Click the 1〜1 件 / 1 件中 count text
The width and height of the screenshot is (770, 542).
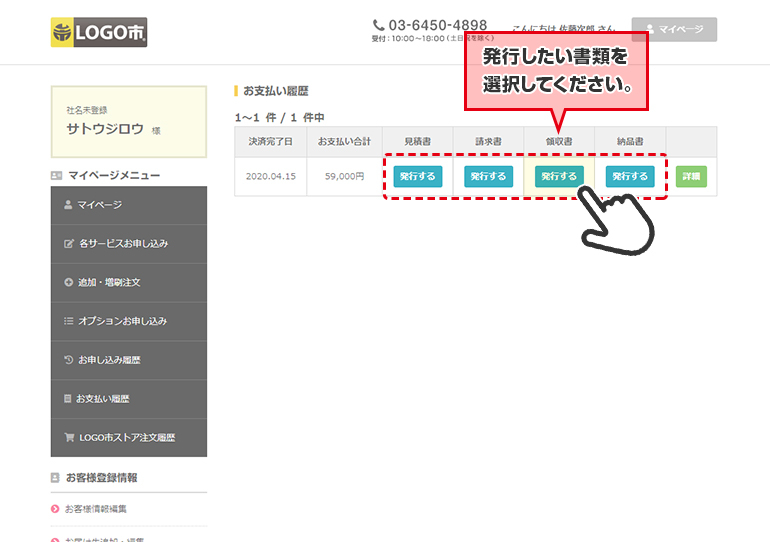click(279, 118)
